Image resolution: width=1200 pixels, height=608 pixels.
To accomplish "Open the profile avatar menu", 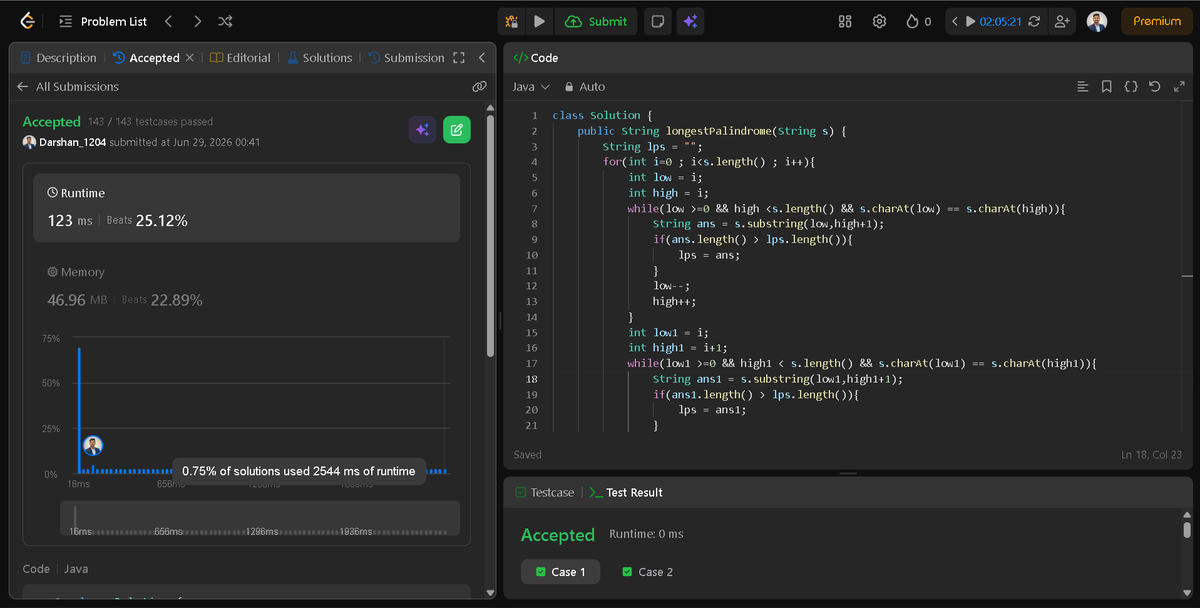I will [1097, 21].
